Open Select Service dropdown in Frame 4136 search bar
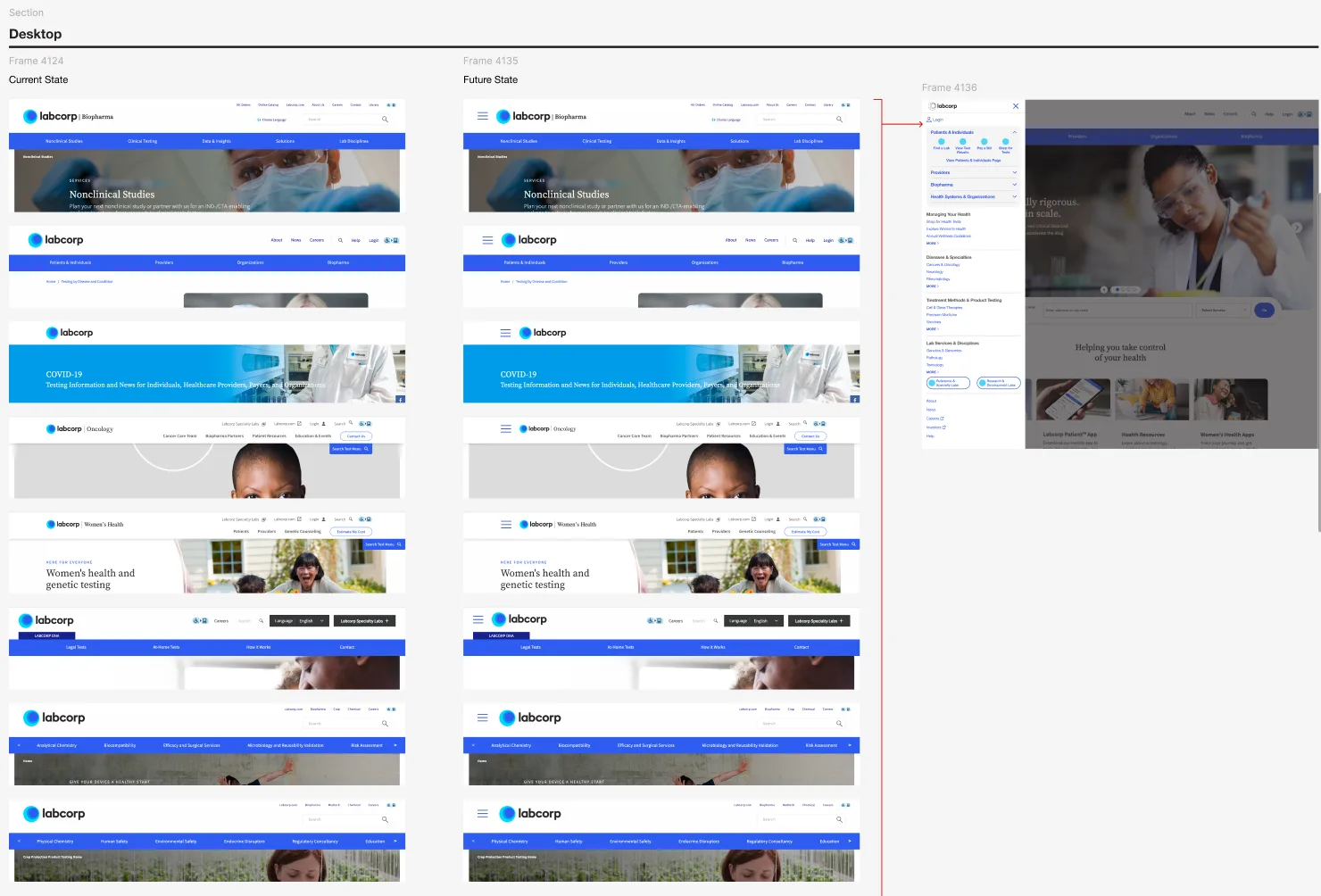The width and height of the screenshot is (1321, 896). pos(1223,310)
